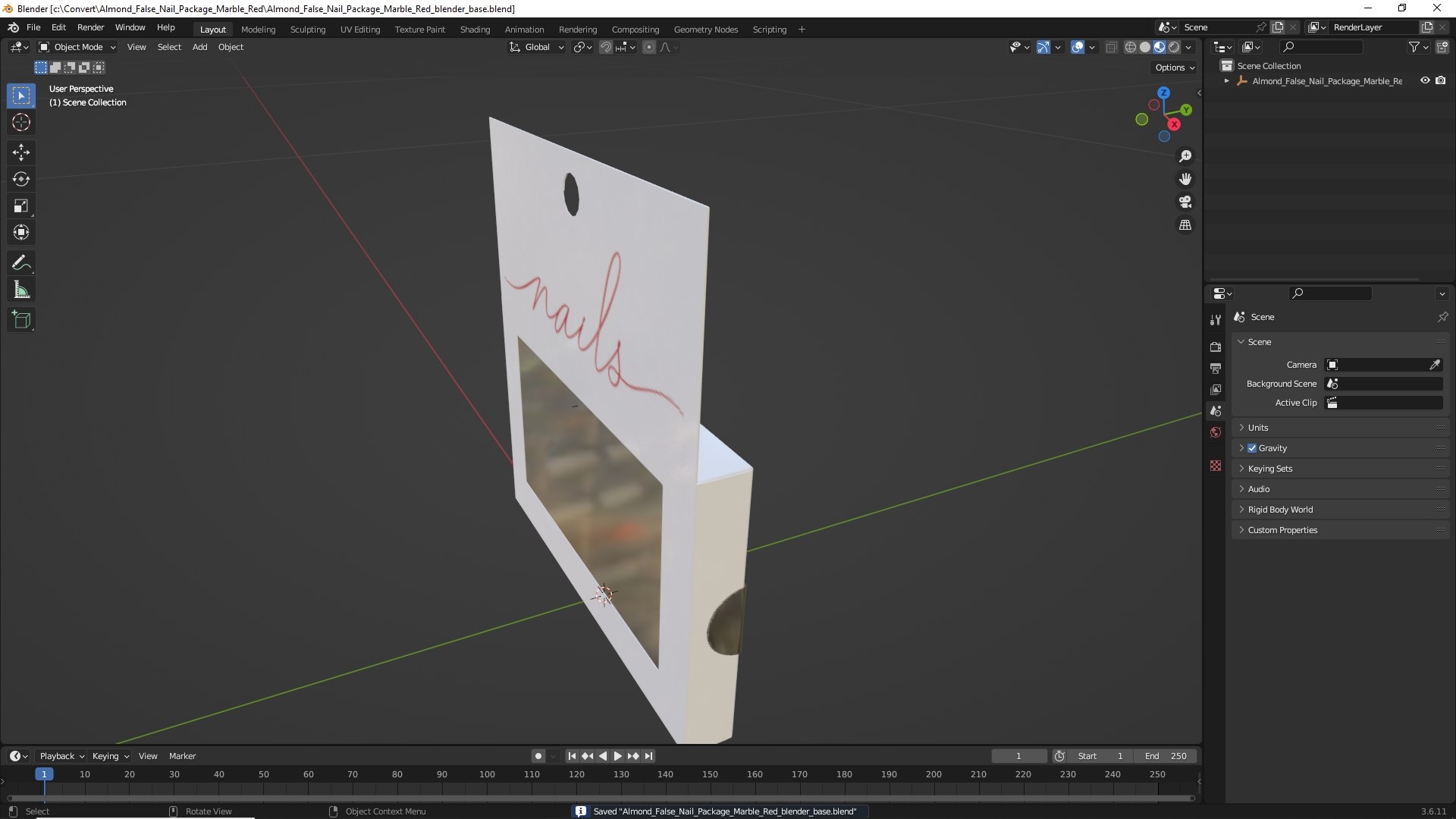
Task: Switch to the UV Editing workspace tab
Action: 360,30
